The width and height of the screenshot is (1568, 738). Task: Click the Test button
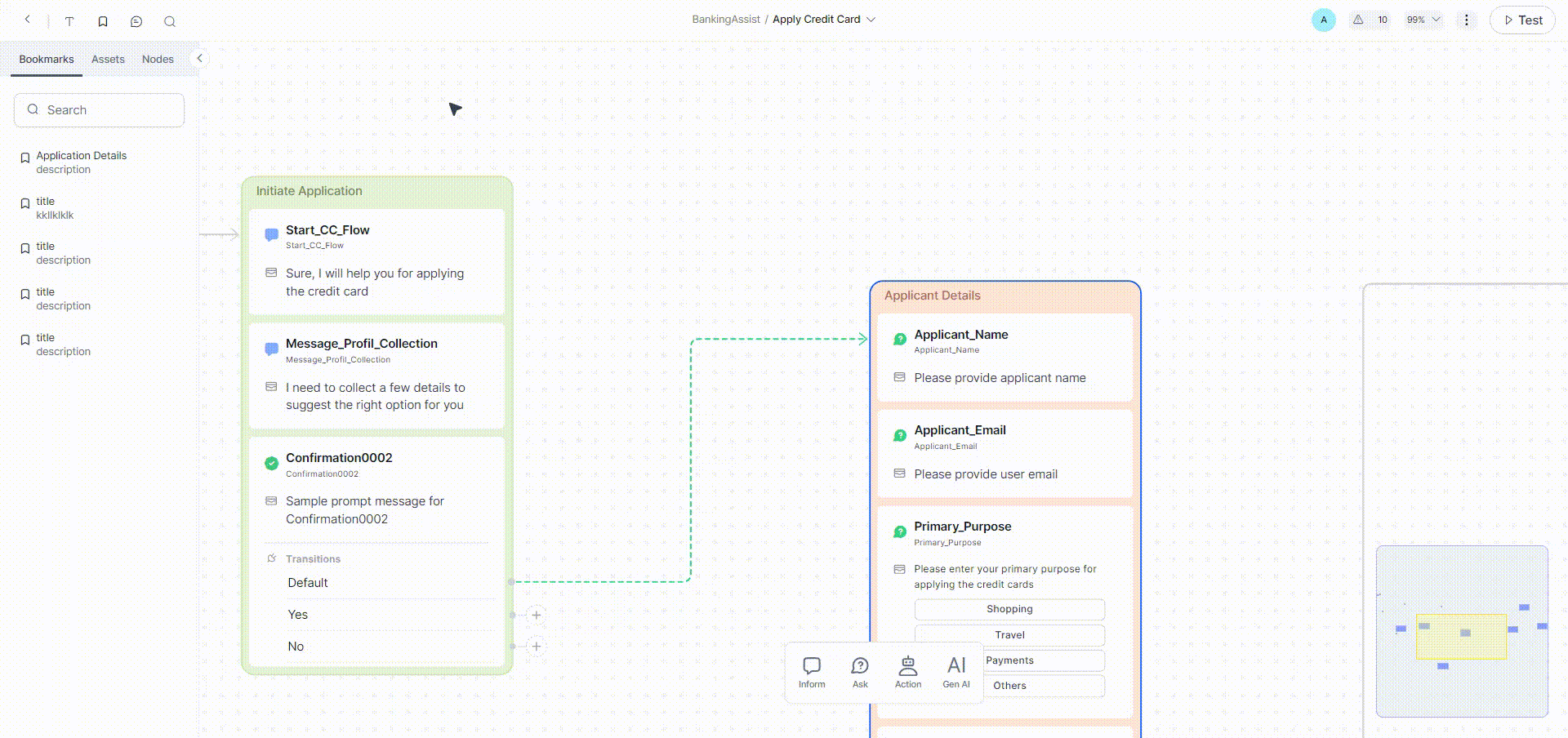pos(1522,20)
